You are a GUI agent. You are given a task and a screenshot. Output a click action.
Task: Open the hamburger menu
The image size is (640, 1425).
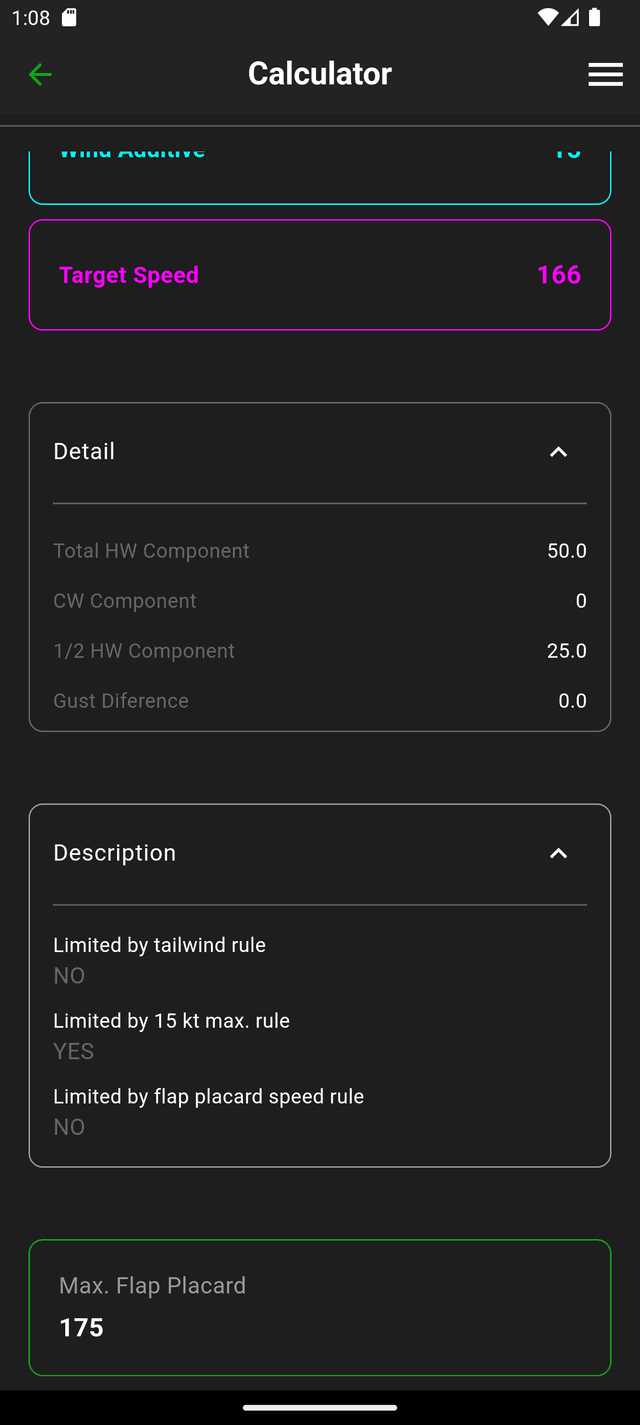tap(605, 74)
